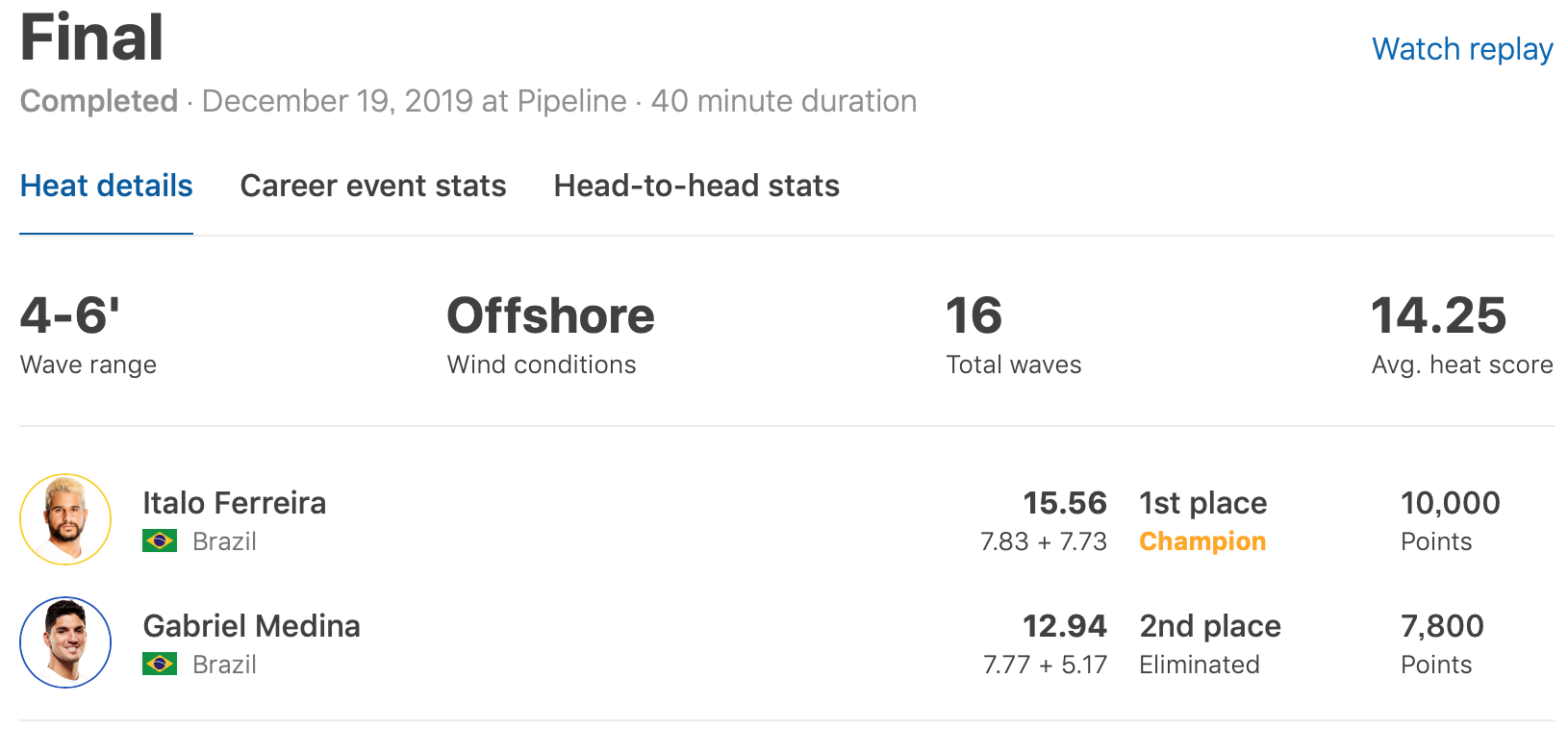Click the 4-6' wave range stat
1568x754 pixels.
(70, 316)
